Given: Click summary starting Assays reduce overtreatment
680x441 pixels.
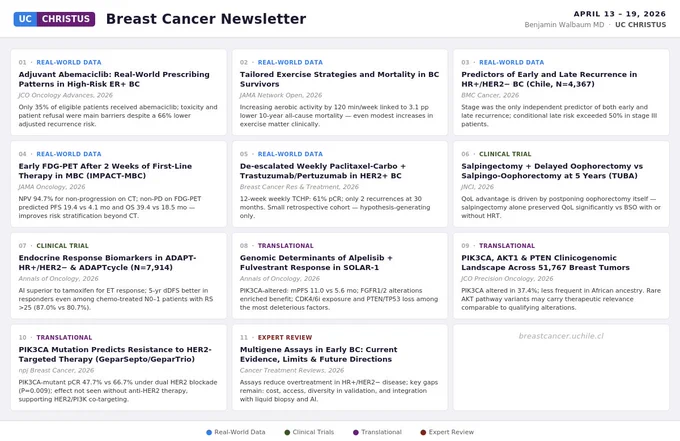Looking at the screenshot, I should 339,391.
